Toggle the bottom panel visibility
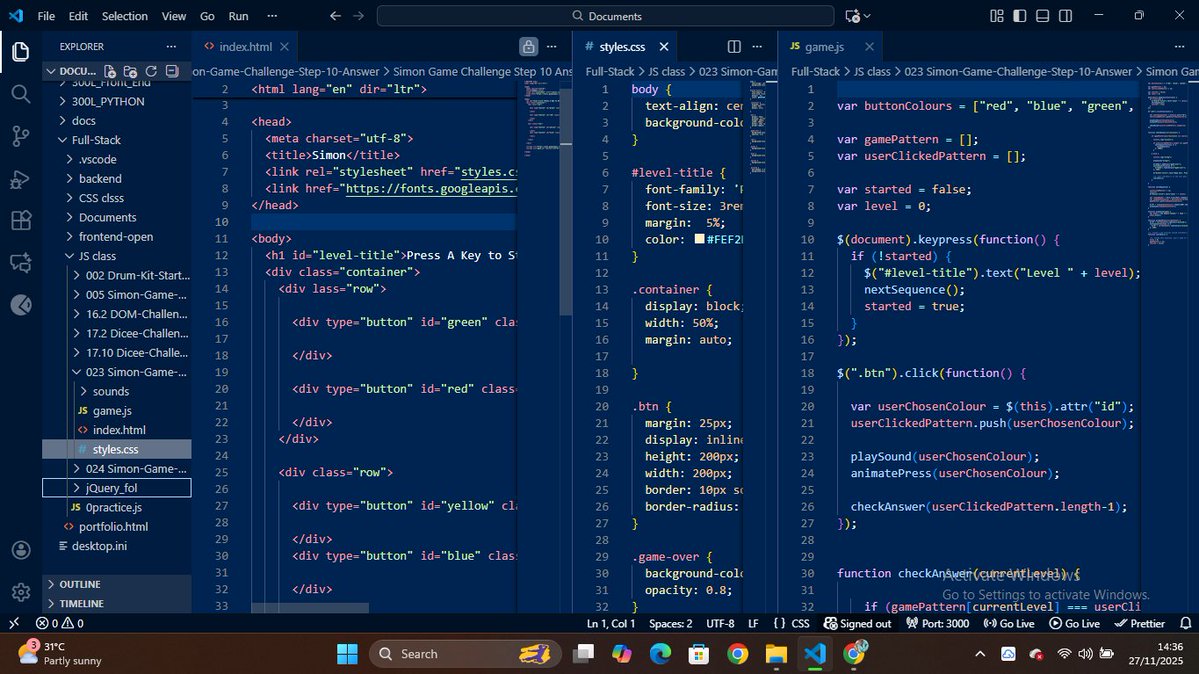 (1041, 16)
